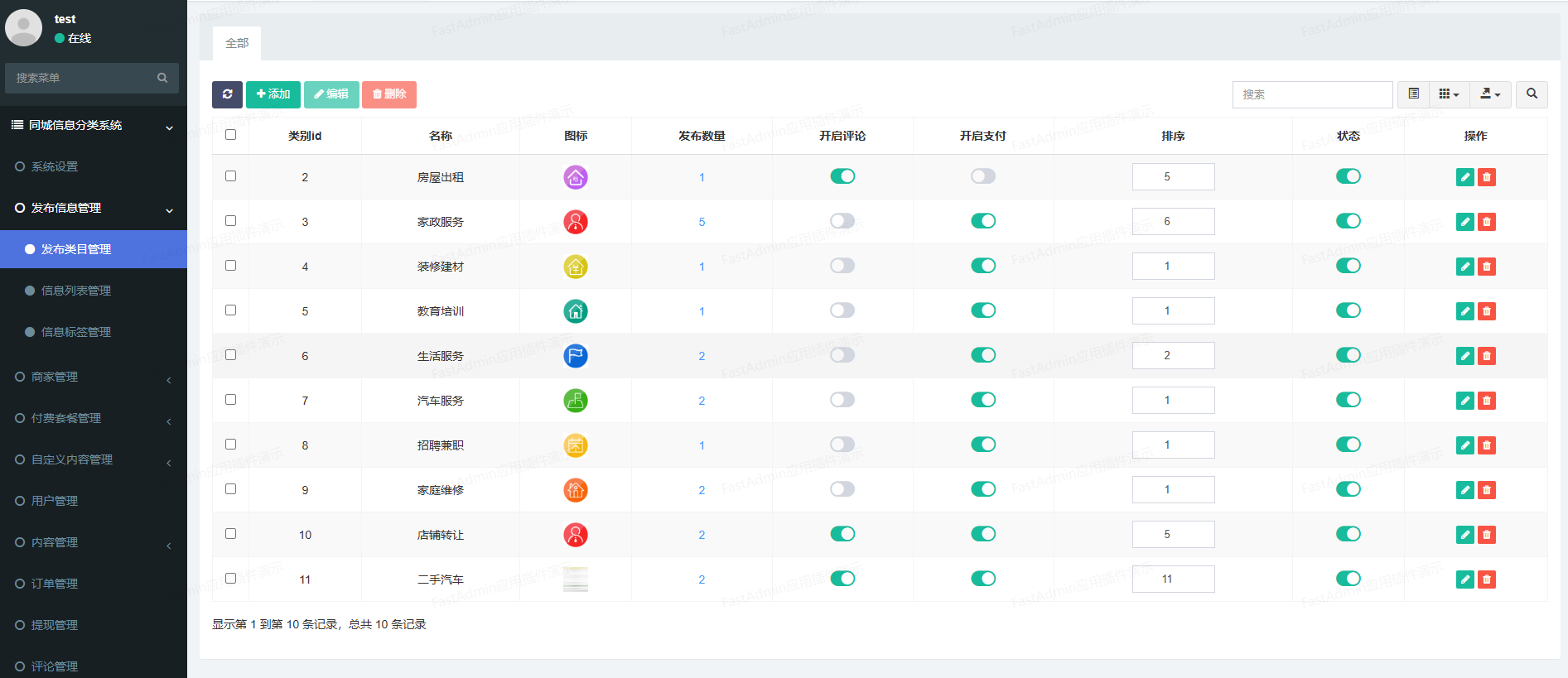Viewport: 1568px width, 678px height.
Task: Open the 发布数量 link for 家政服务
Action: [702, 222]
